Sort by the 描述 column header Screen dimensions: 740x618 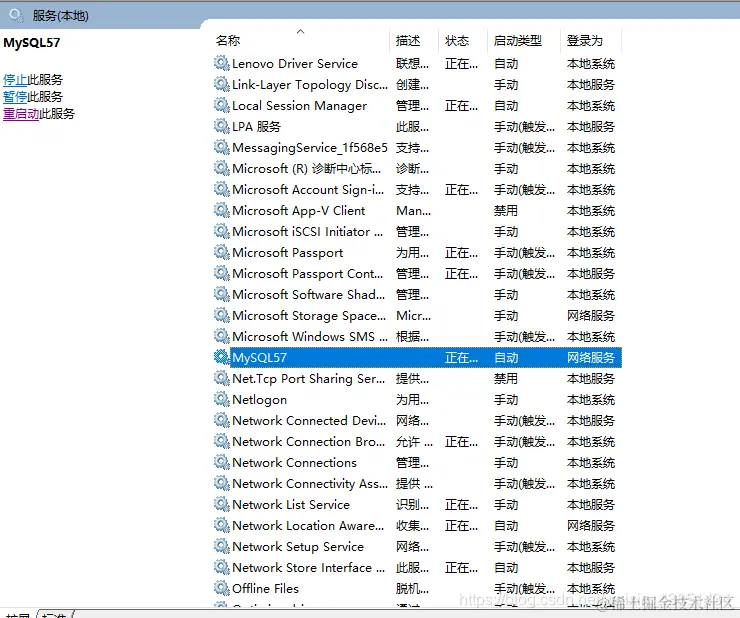(x=408, y=41)
